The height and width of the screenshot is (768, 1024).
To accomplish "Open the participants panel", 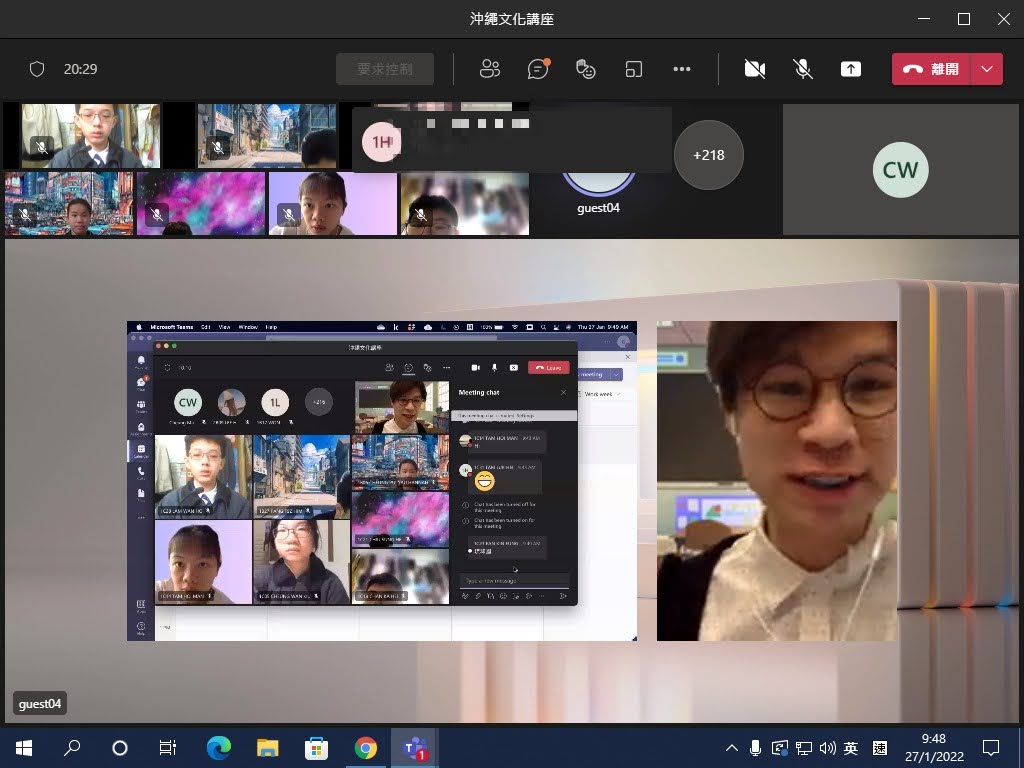I will 490,69.
